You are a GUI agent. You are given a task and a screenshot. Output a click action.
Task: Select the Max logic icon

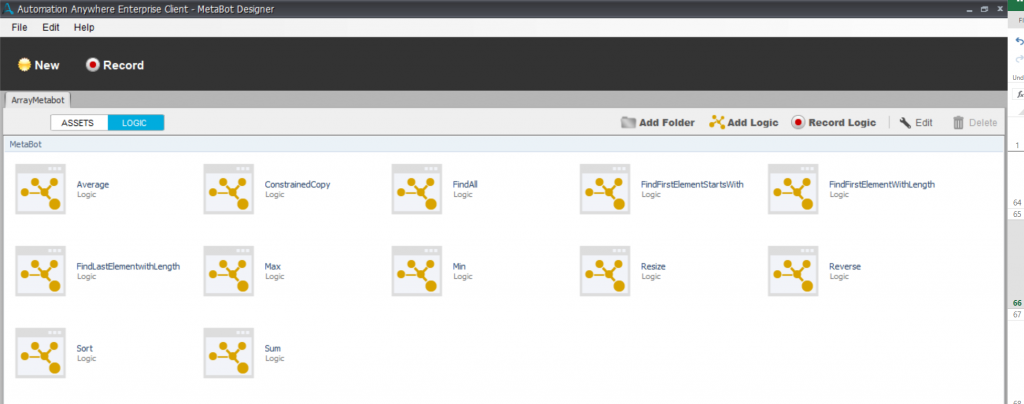(x=229, y=271)
